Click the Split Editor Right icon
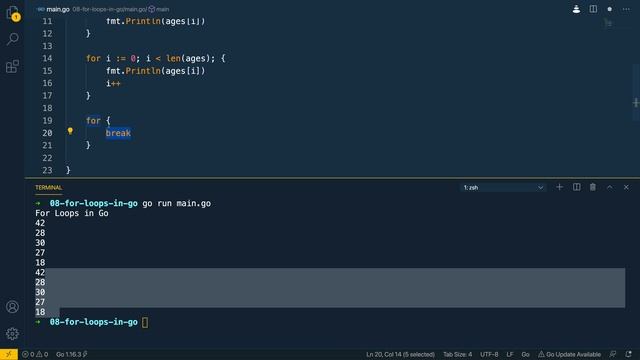This screenshot has width=640, height=360. coord(593,9)
